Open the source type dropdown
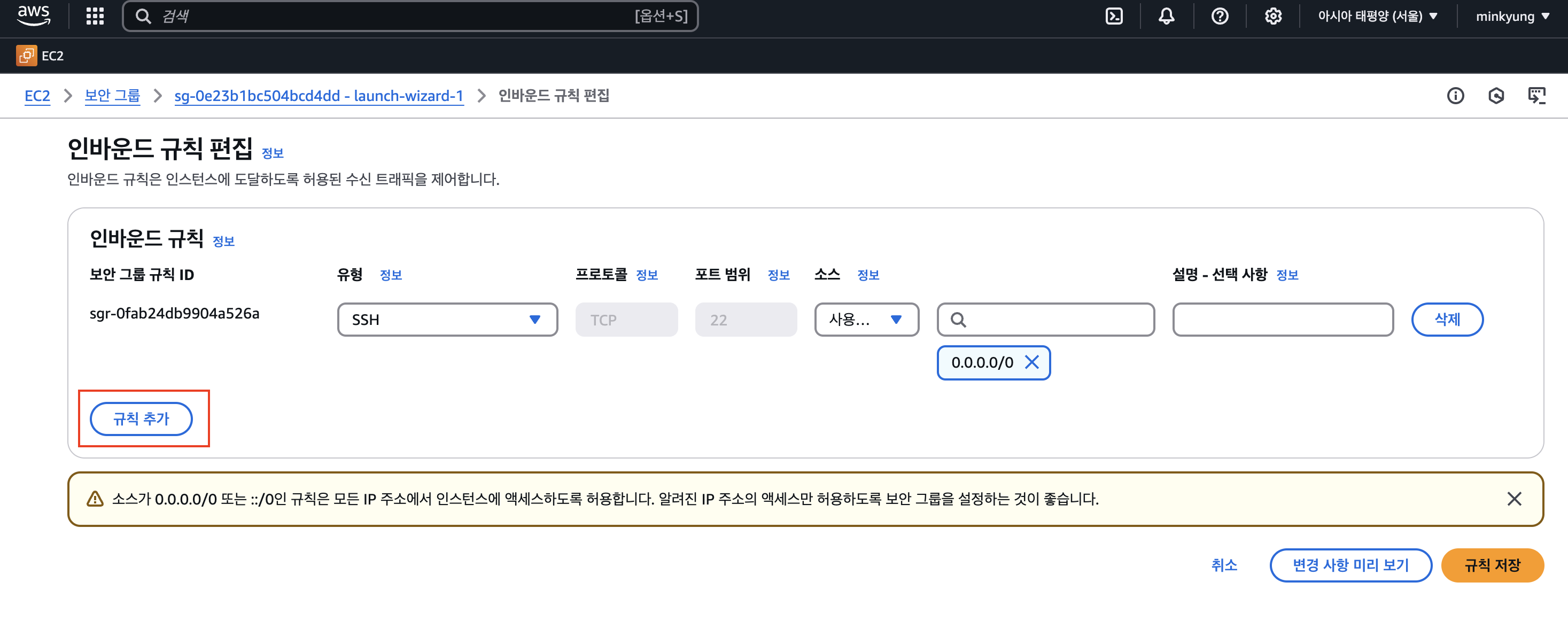 pos(867,320)
